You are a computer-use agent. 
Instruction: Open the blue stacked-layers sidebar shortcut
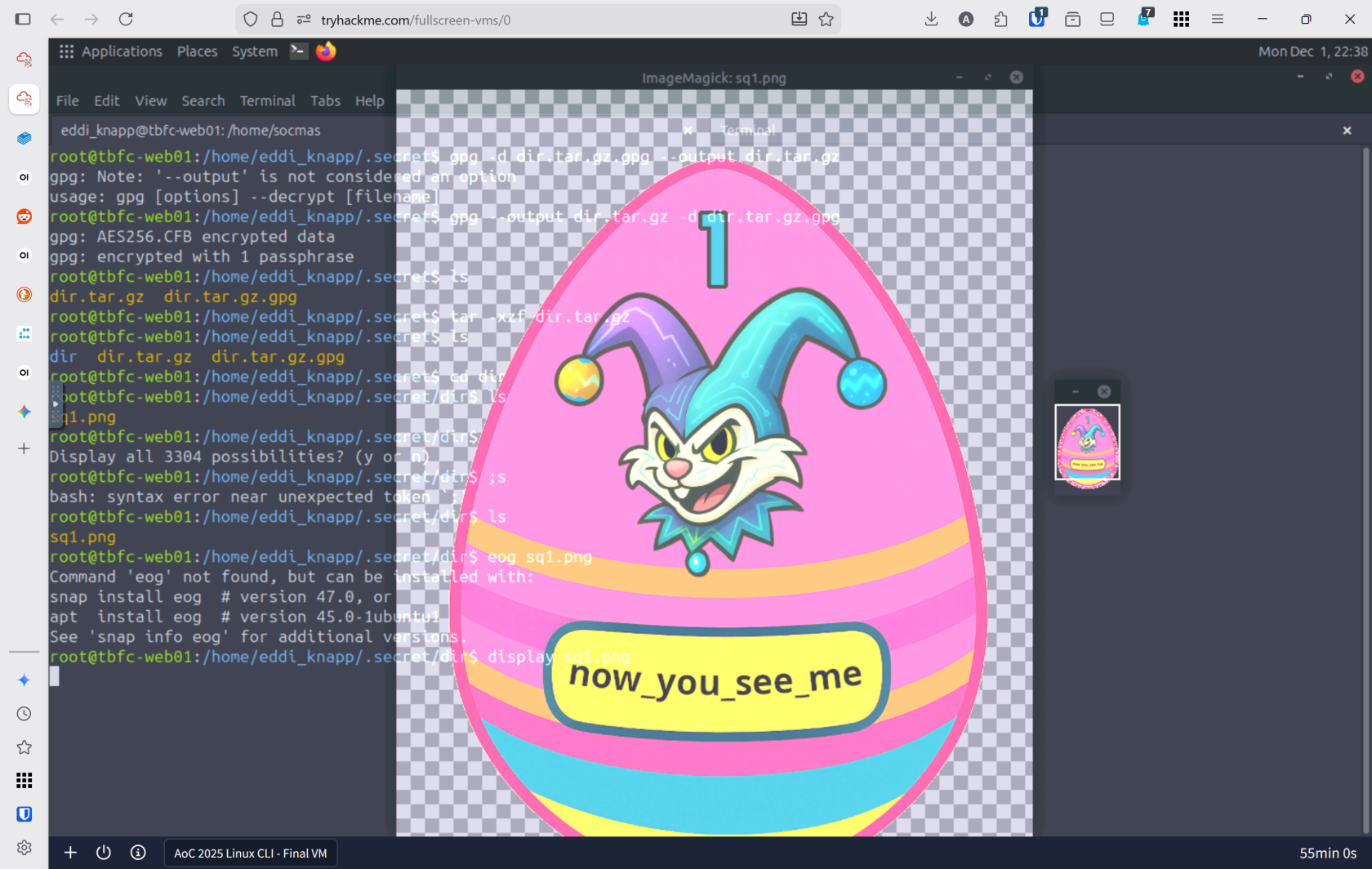coord(24,138)
